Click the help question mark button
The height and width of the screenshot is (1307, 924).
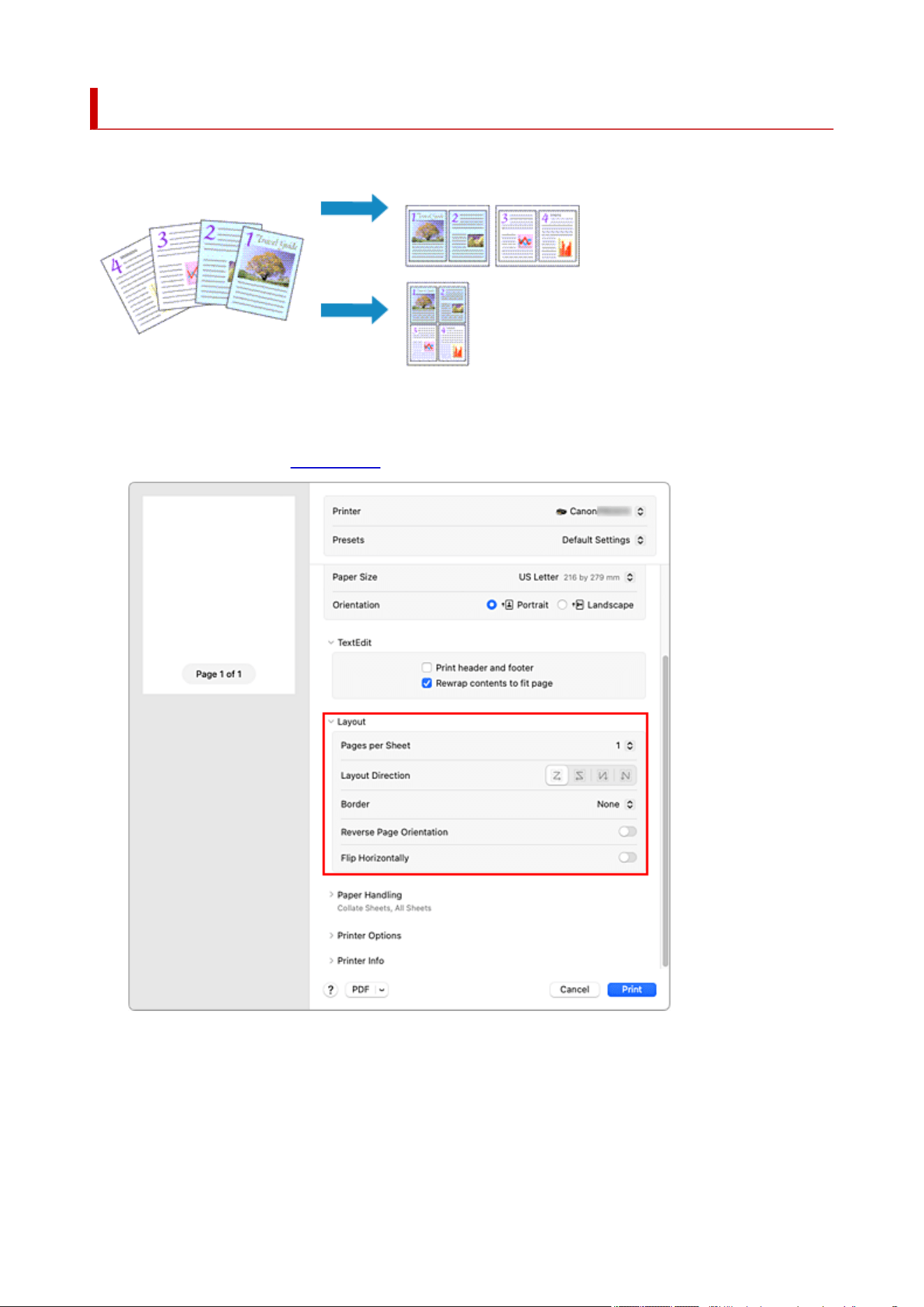point(331,989)
